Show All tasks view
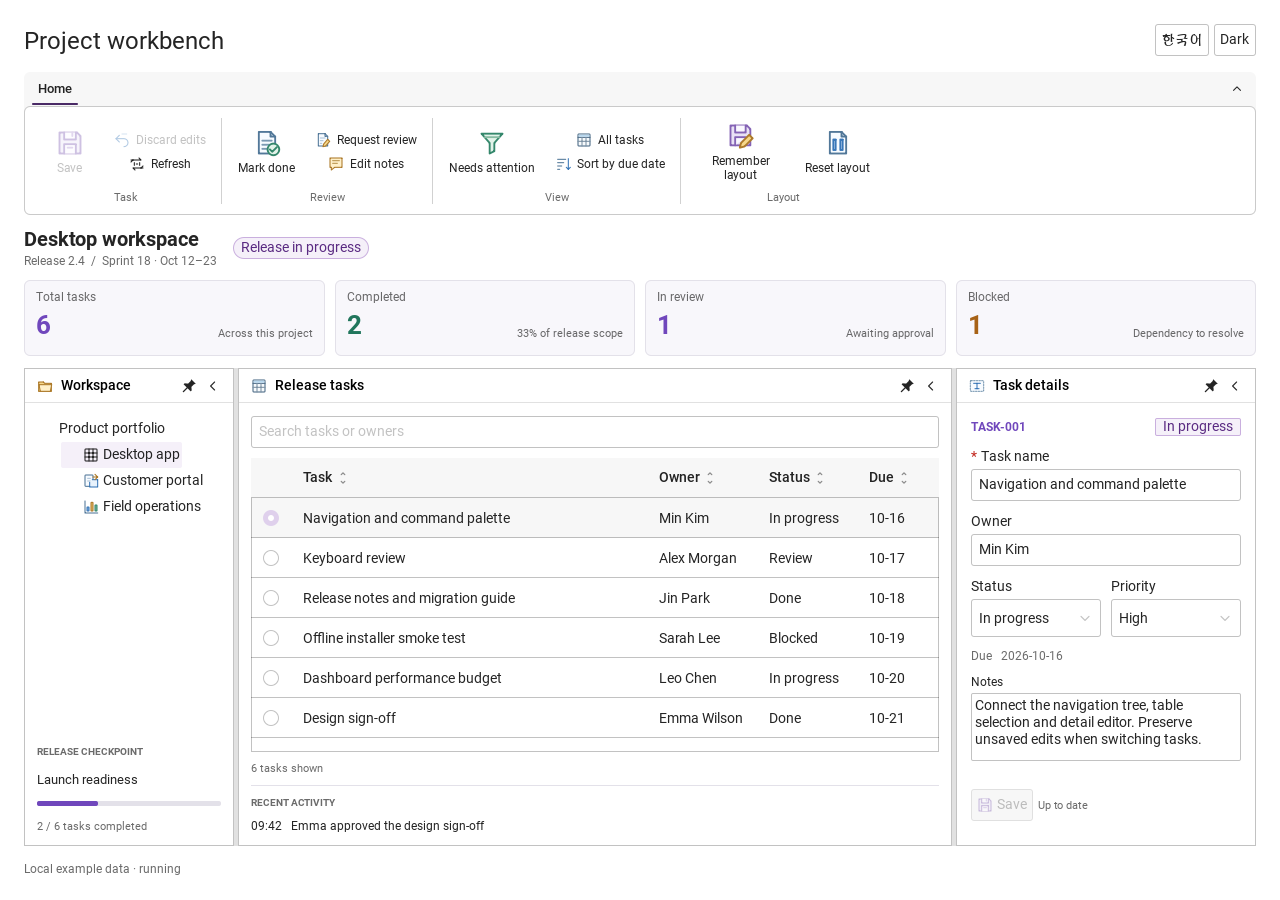Screen dimensions: 1280x900 [x=611, y=140]
